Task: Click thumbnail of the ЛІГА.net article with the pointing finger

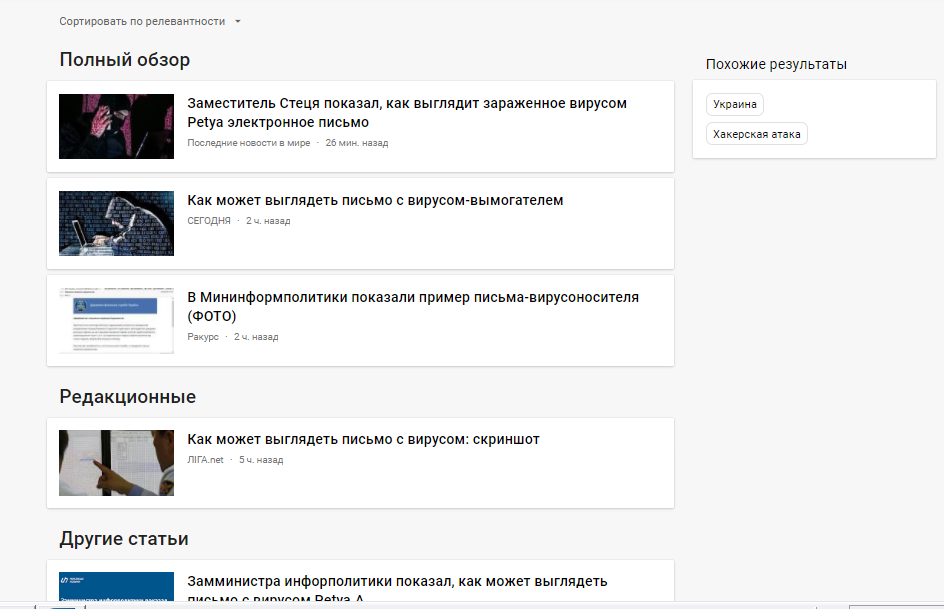Action: 116,463
